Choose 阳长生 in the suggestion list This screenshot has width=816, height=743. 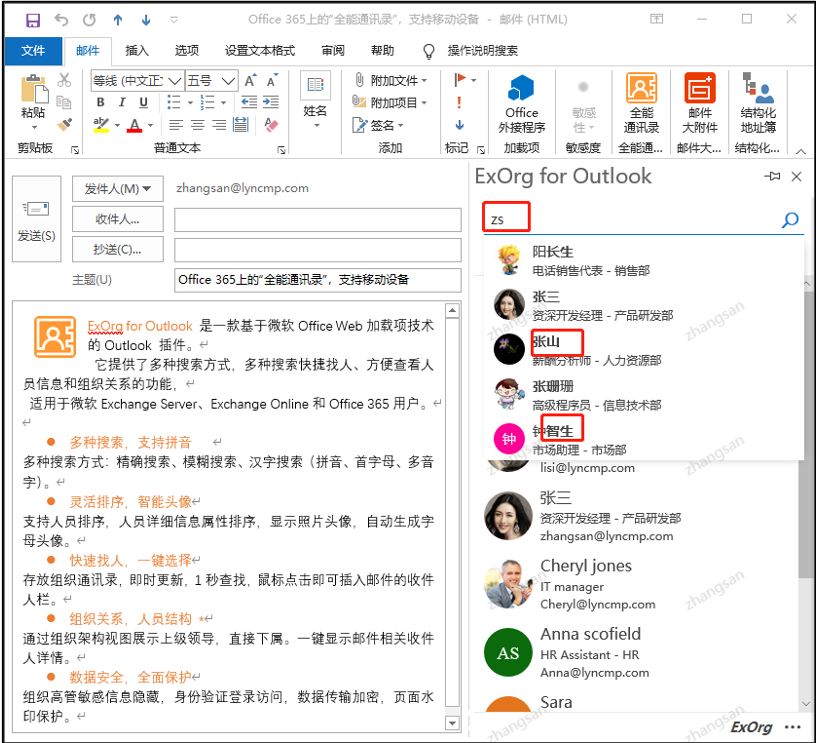click(x=643, y=261)
